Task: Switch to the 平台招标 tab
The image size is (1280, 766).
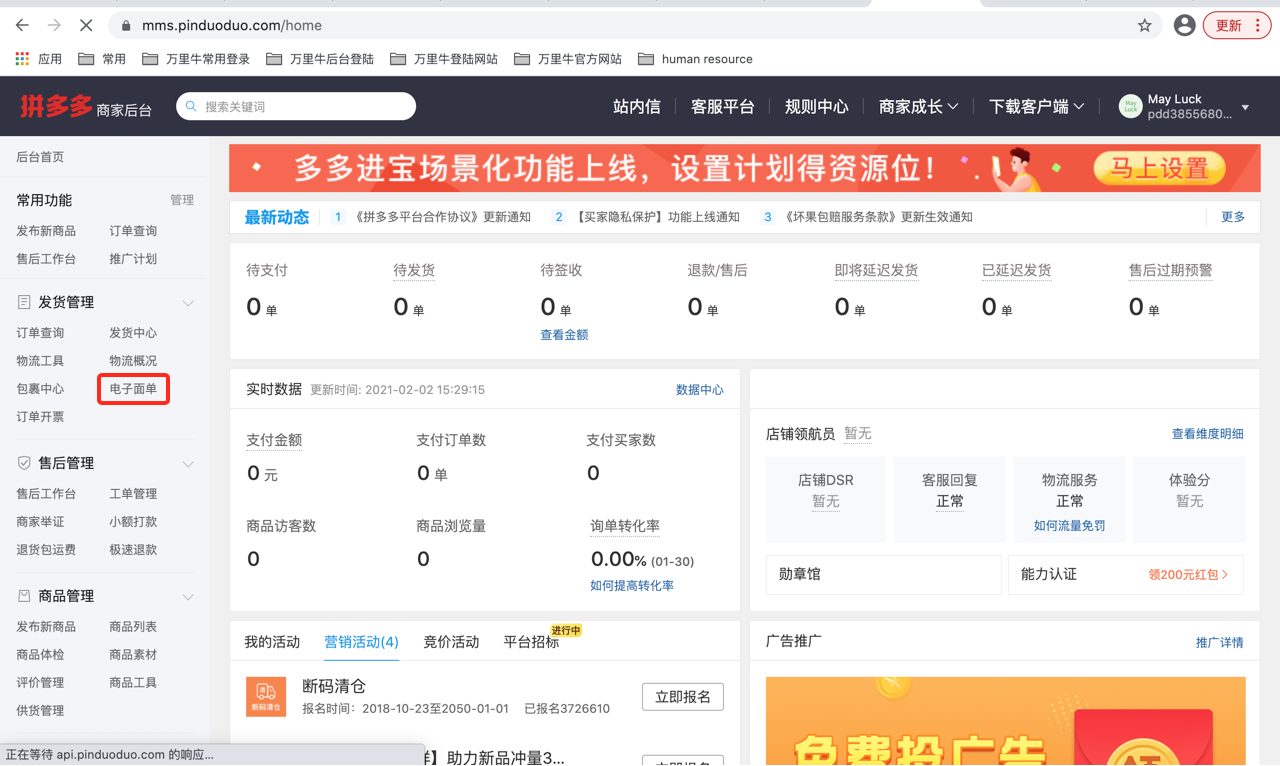Action: [531, 642]
